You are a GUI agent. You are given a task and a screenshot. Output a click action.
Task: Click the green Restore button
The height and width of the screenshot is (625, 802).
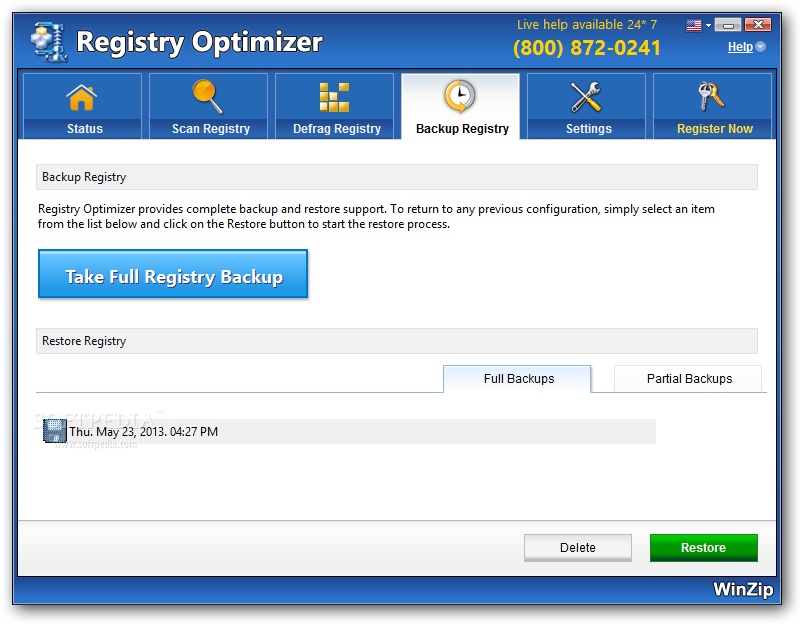[704, 548]
